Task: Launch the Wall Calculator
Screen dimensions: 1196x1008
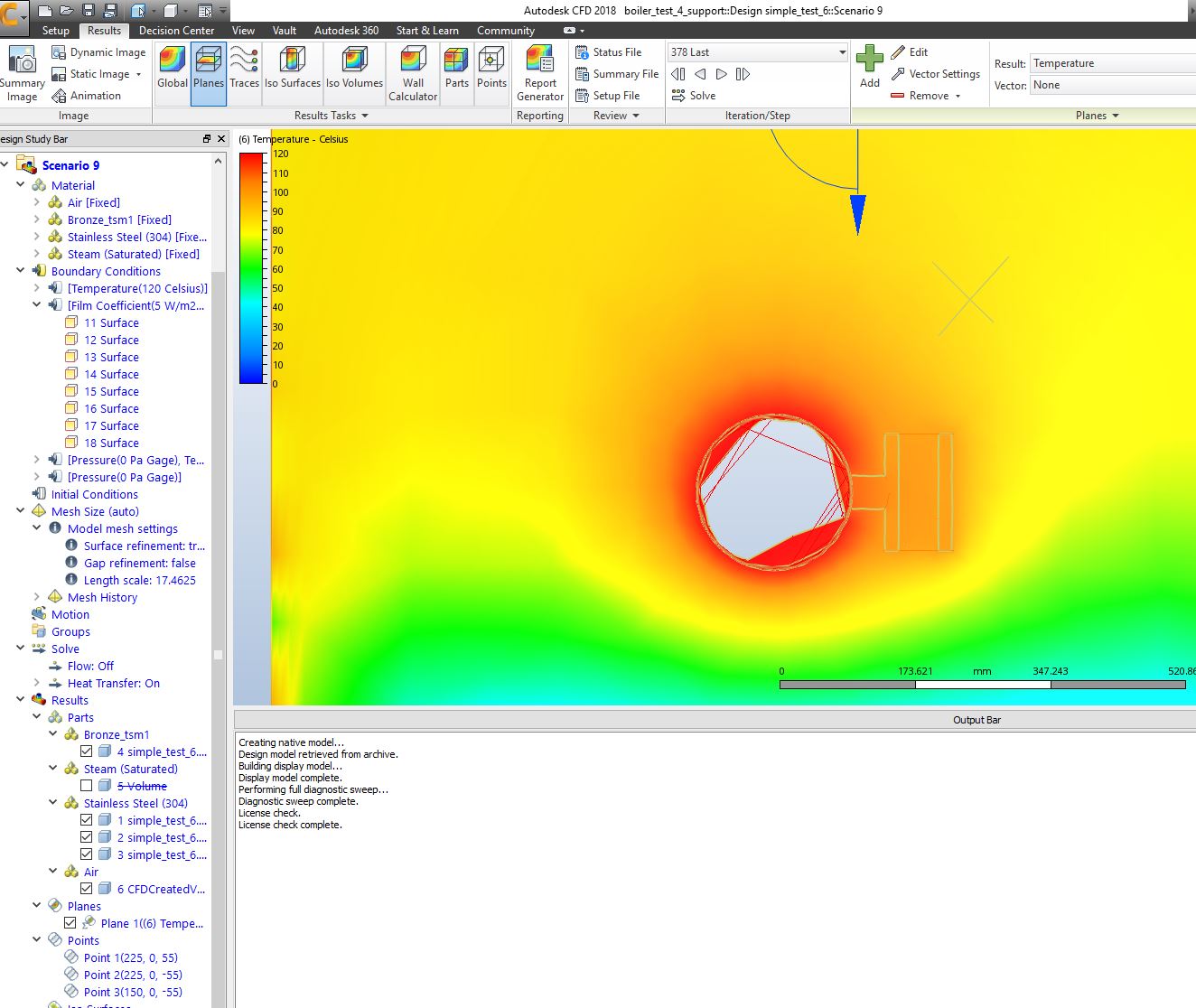Action: coord(412,72)
